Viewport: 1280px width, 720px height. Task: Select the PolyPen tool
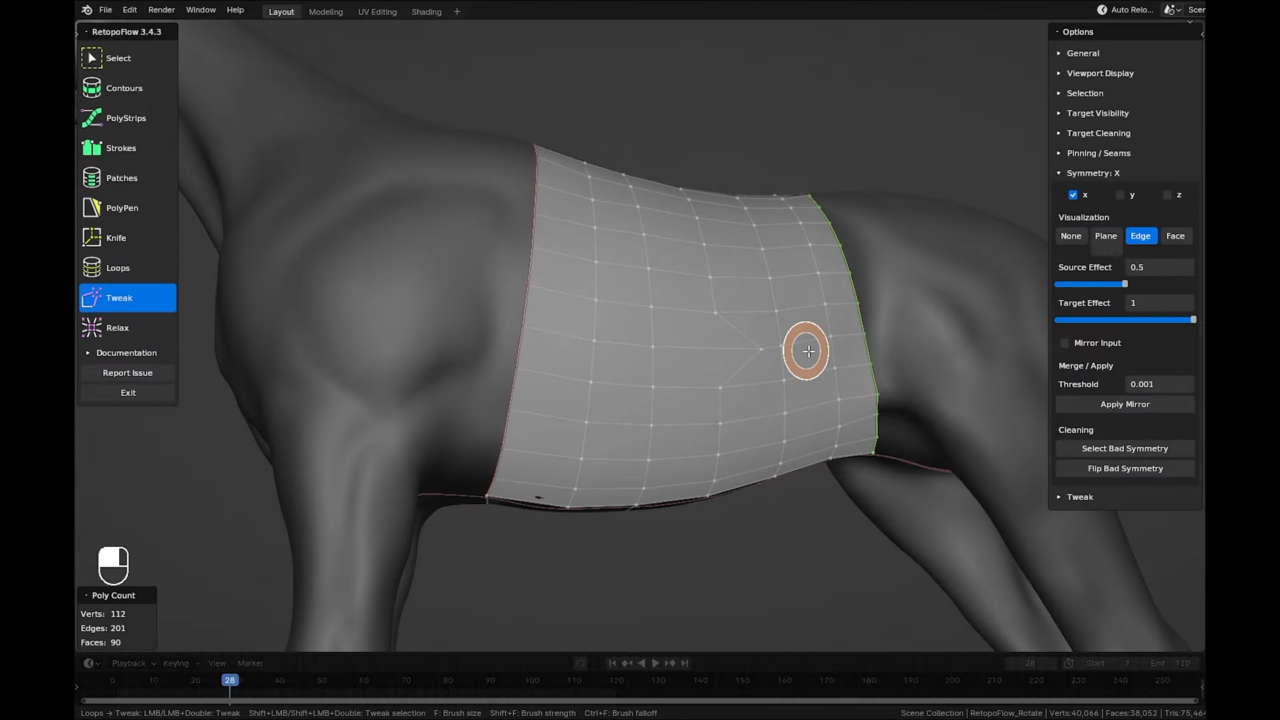tap(122, 207)
